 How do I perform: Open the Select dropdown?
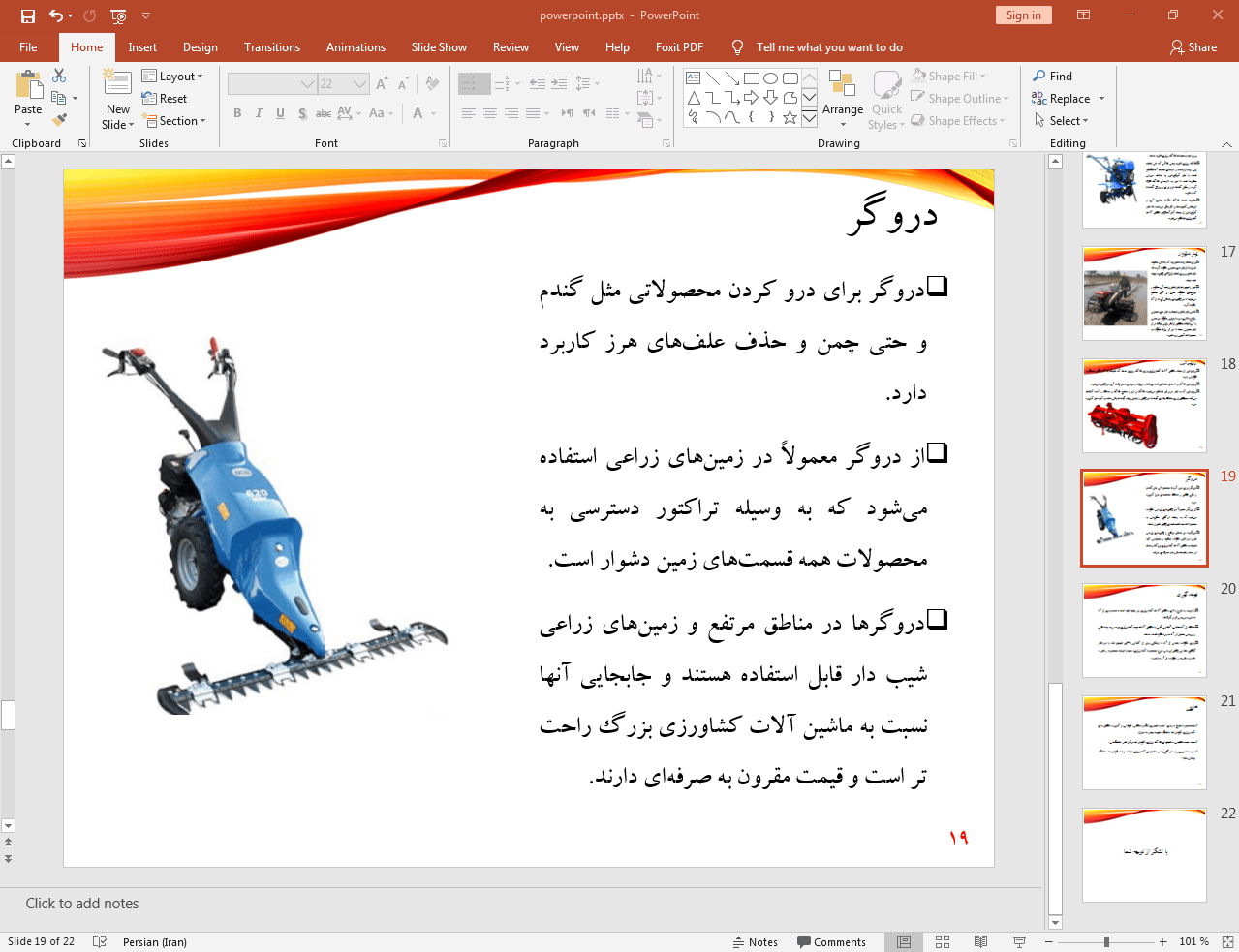[x=1062, y=121]
